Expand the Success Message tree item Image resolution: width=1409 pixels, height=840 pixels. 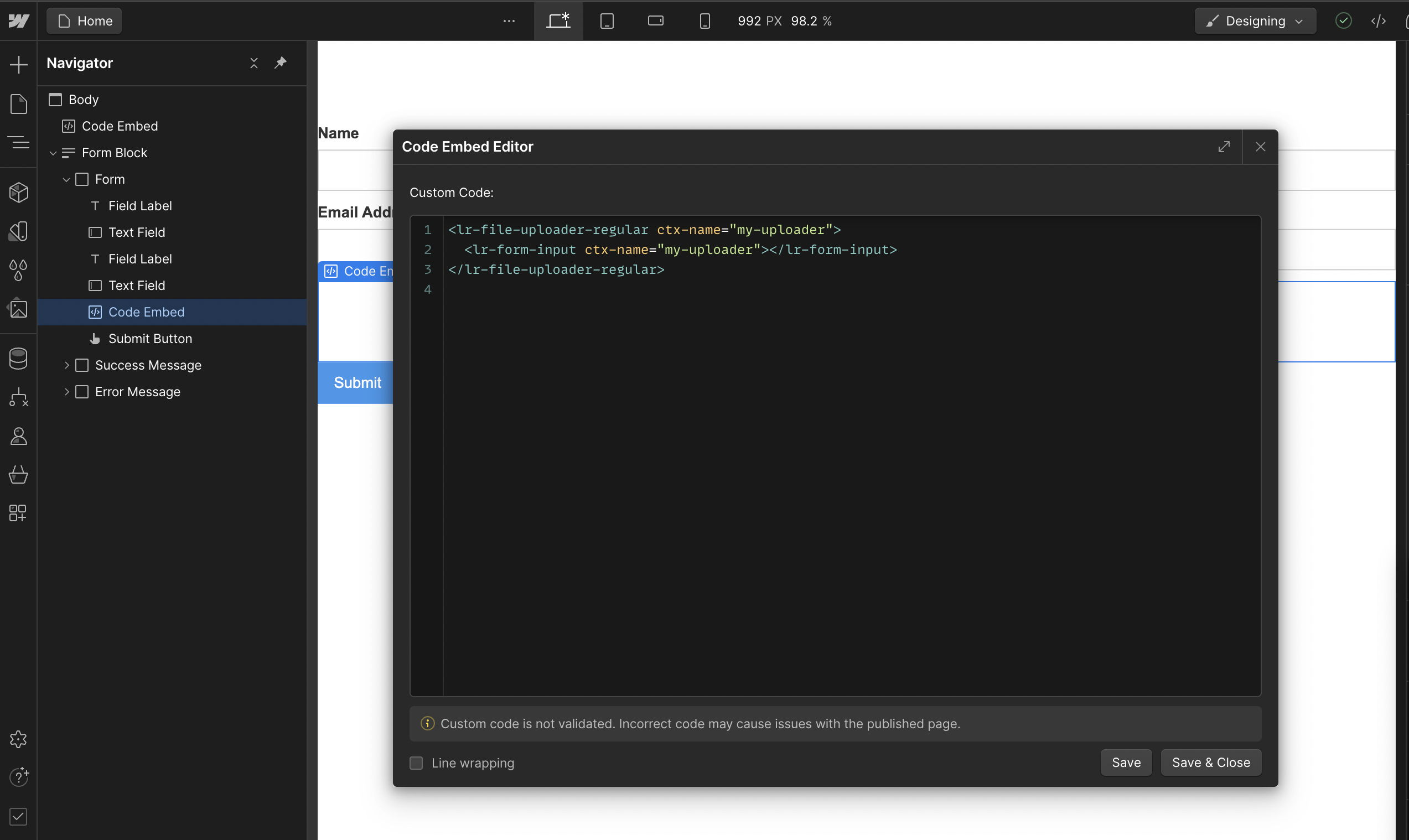[66, 365]
